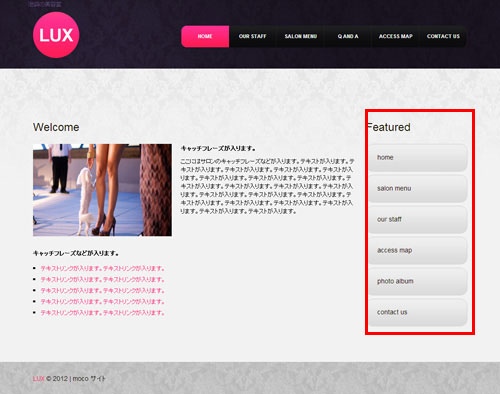Open CONTACT US in the top navigation
This screenshot has height=394, width=500.
[443, 36]
